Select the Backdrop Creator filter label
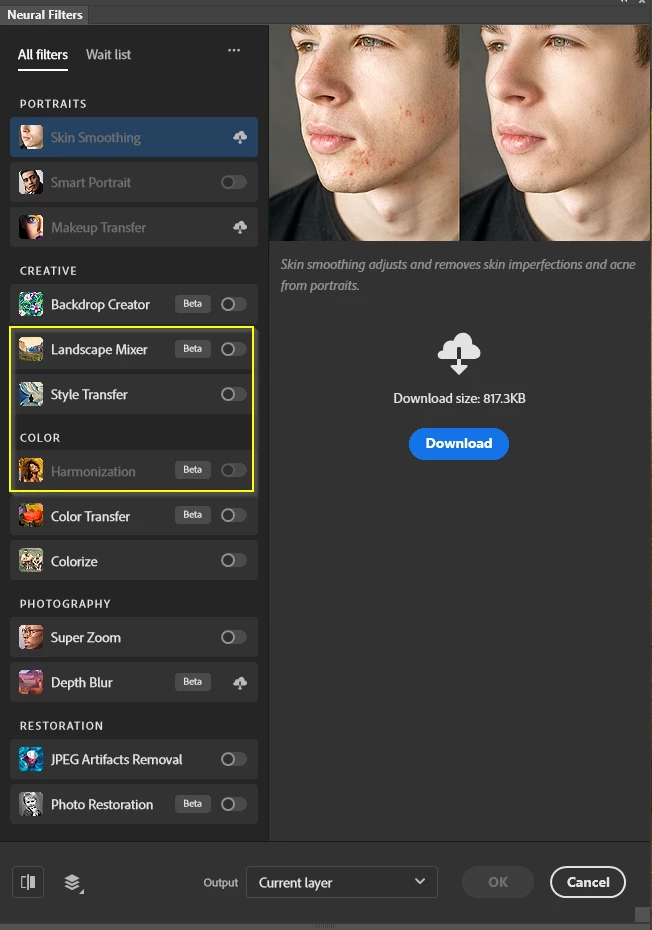This screenshot has width=652, height=930. click(x=100, y=305)
